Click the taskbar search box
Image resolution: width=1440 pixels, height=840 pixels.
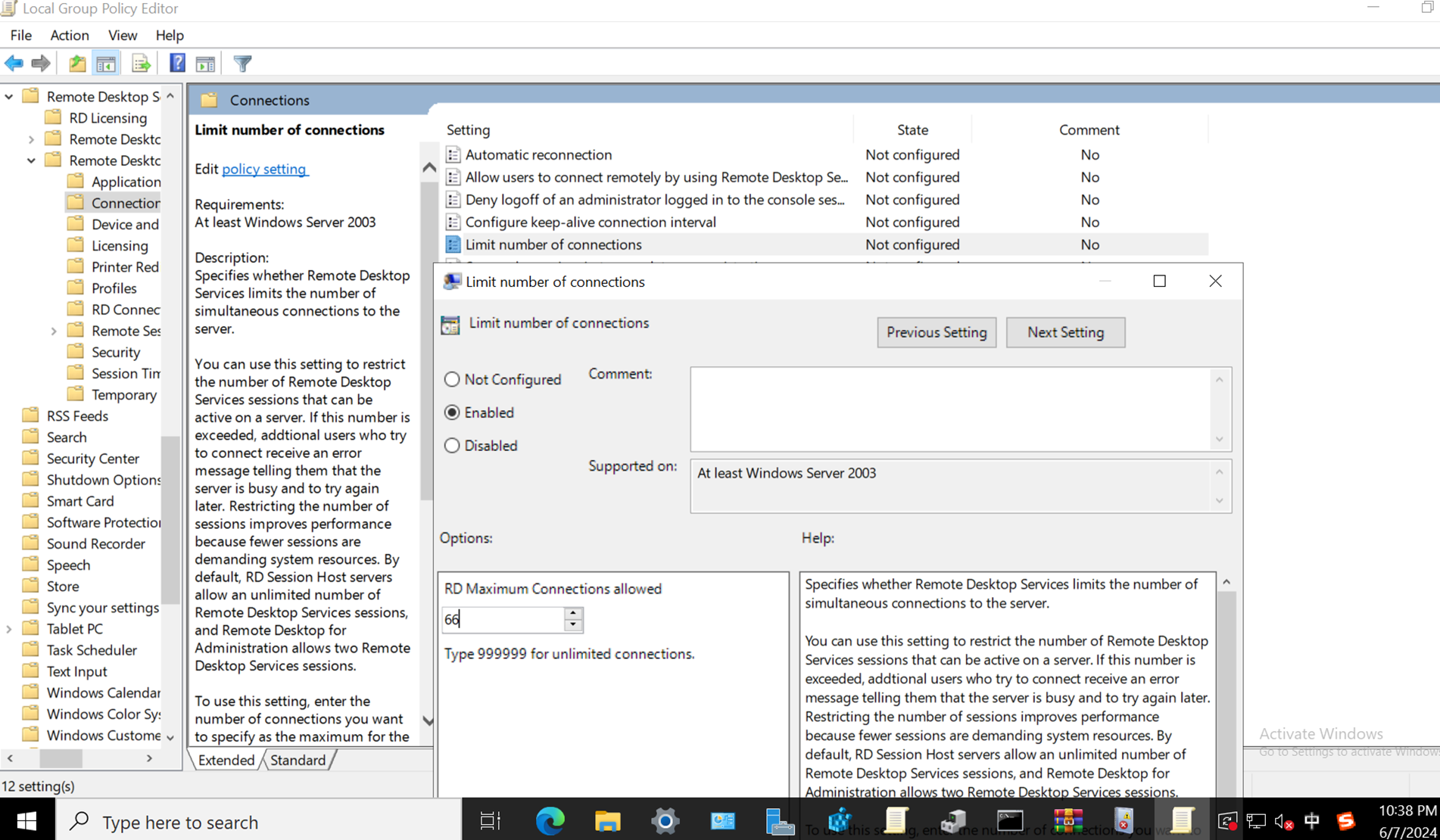258,821
